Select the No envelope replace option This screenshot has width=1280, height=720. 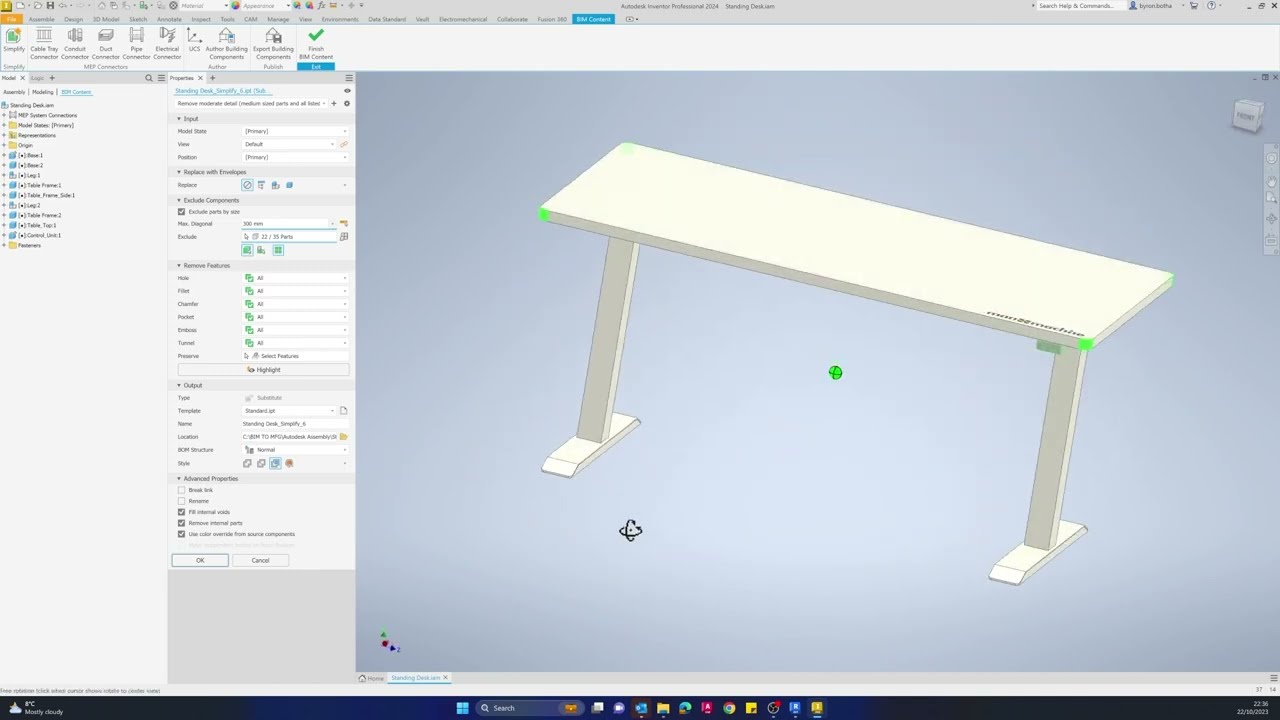click(x=247, y=185)
